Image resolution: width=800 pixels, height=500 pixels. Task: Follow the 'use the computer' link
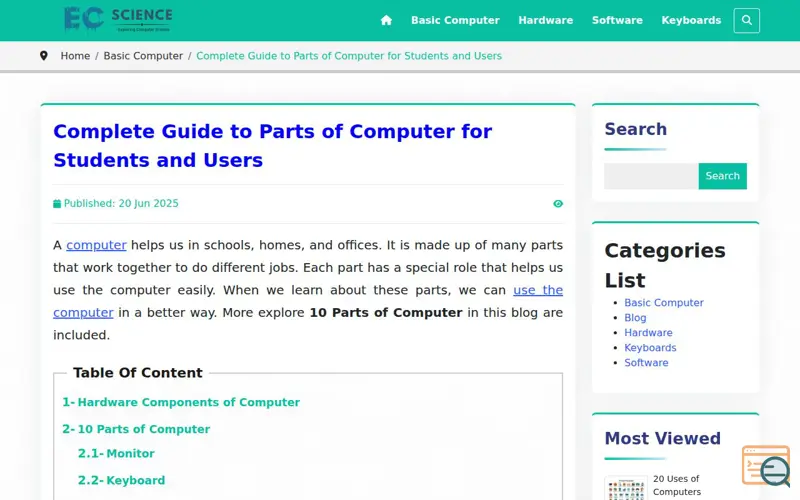[x=538, y=290]
